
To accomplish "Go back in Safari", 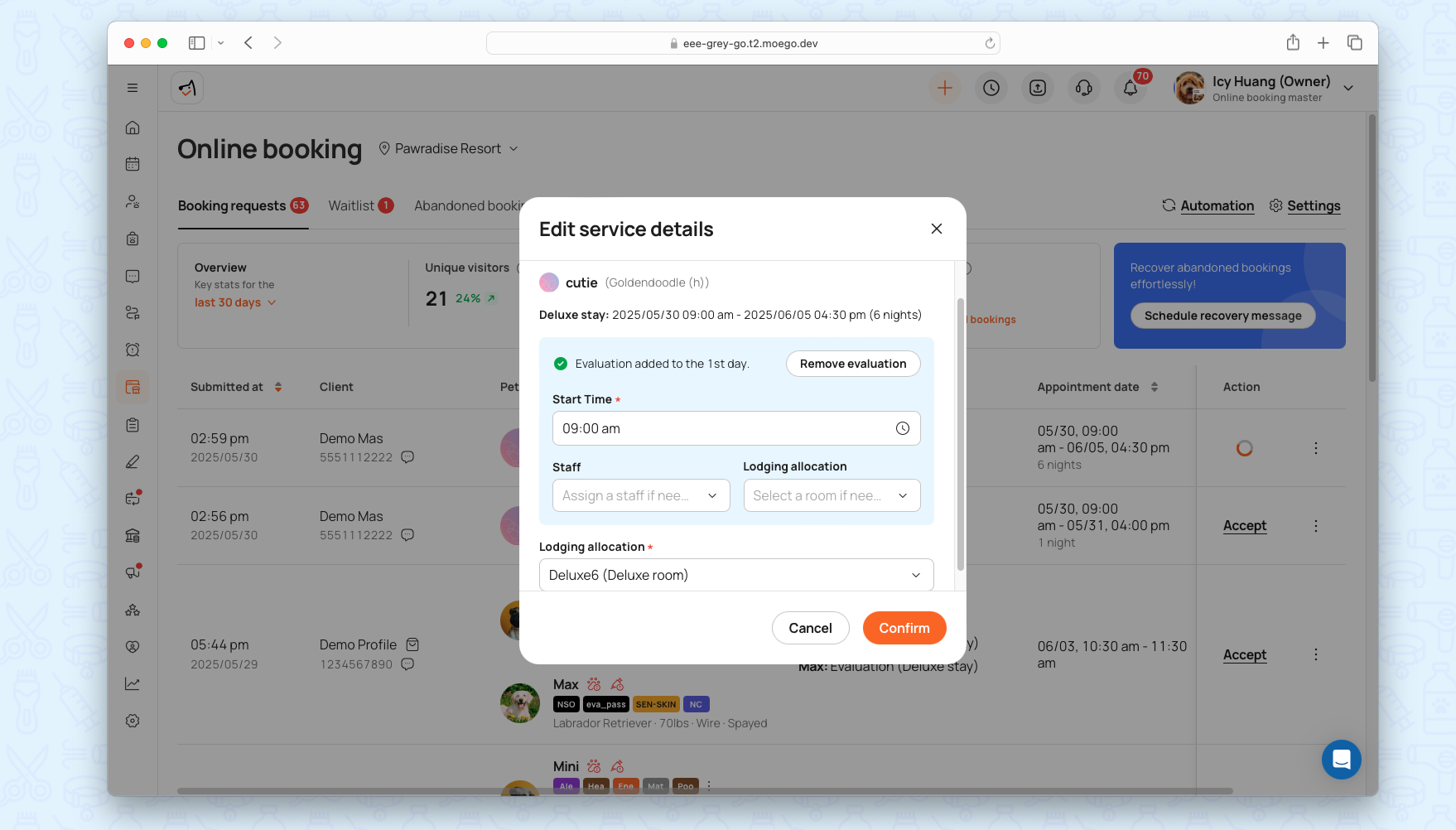I will 248,43.
